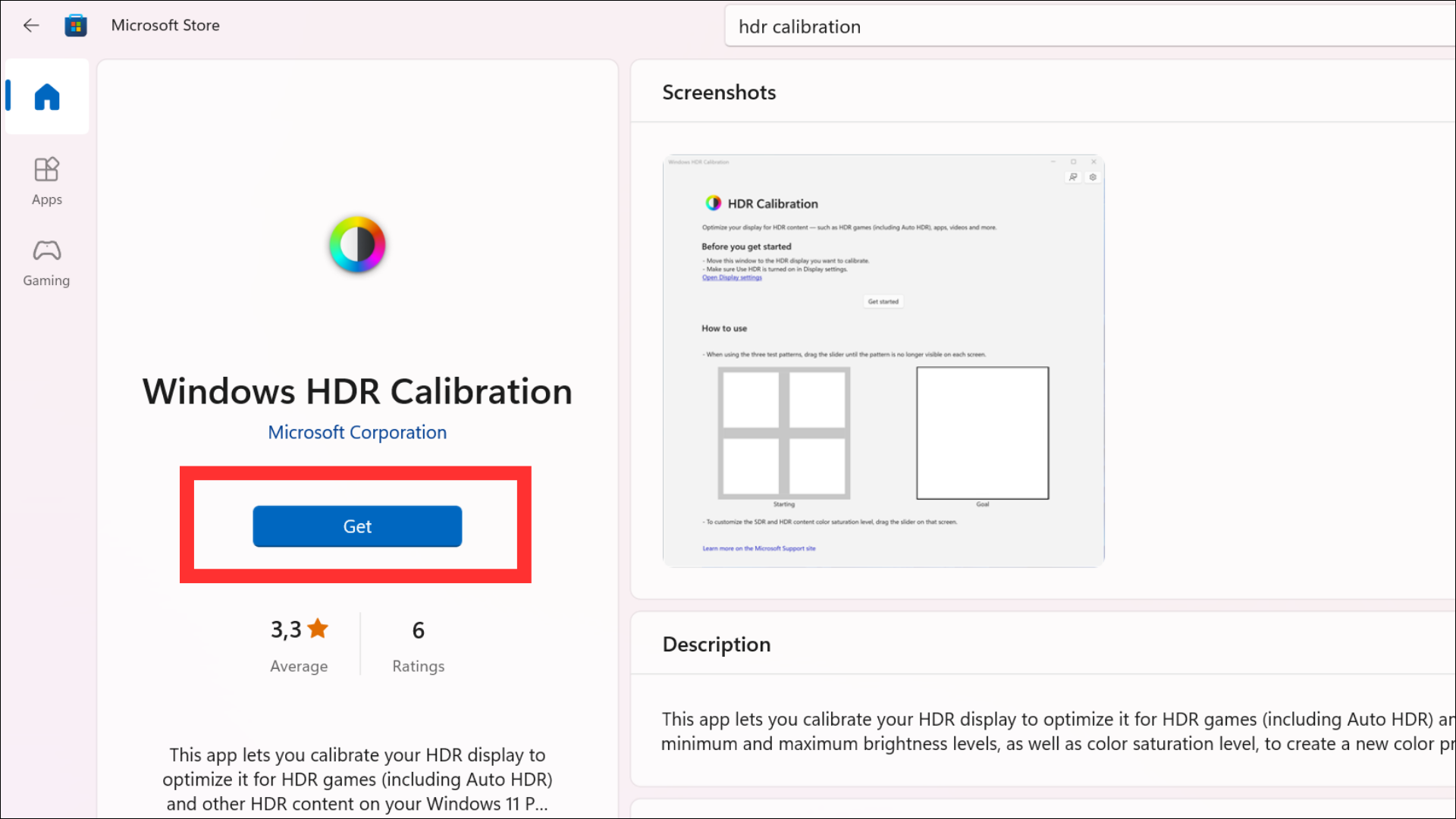Open the Home sidebar section
Viewport: 1456px width, 819px height.
click(47, 97)
